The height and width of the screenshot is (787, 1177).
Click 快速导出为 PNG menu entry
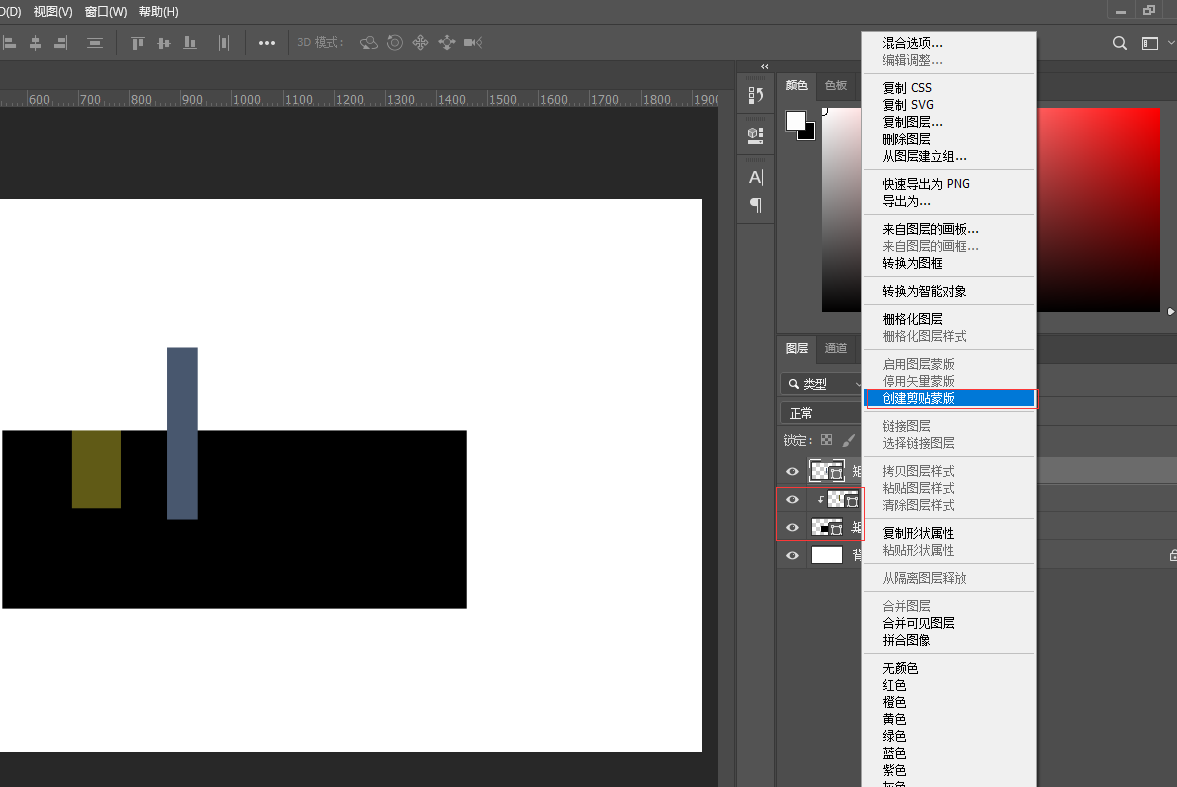pyautogui.click(x=925, y=184)
